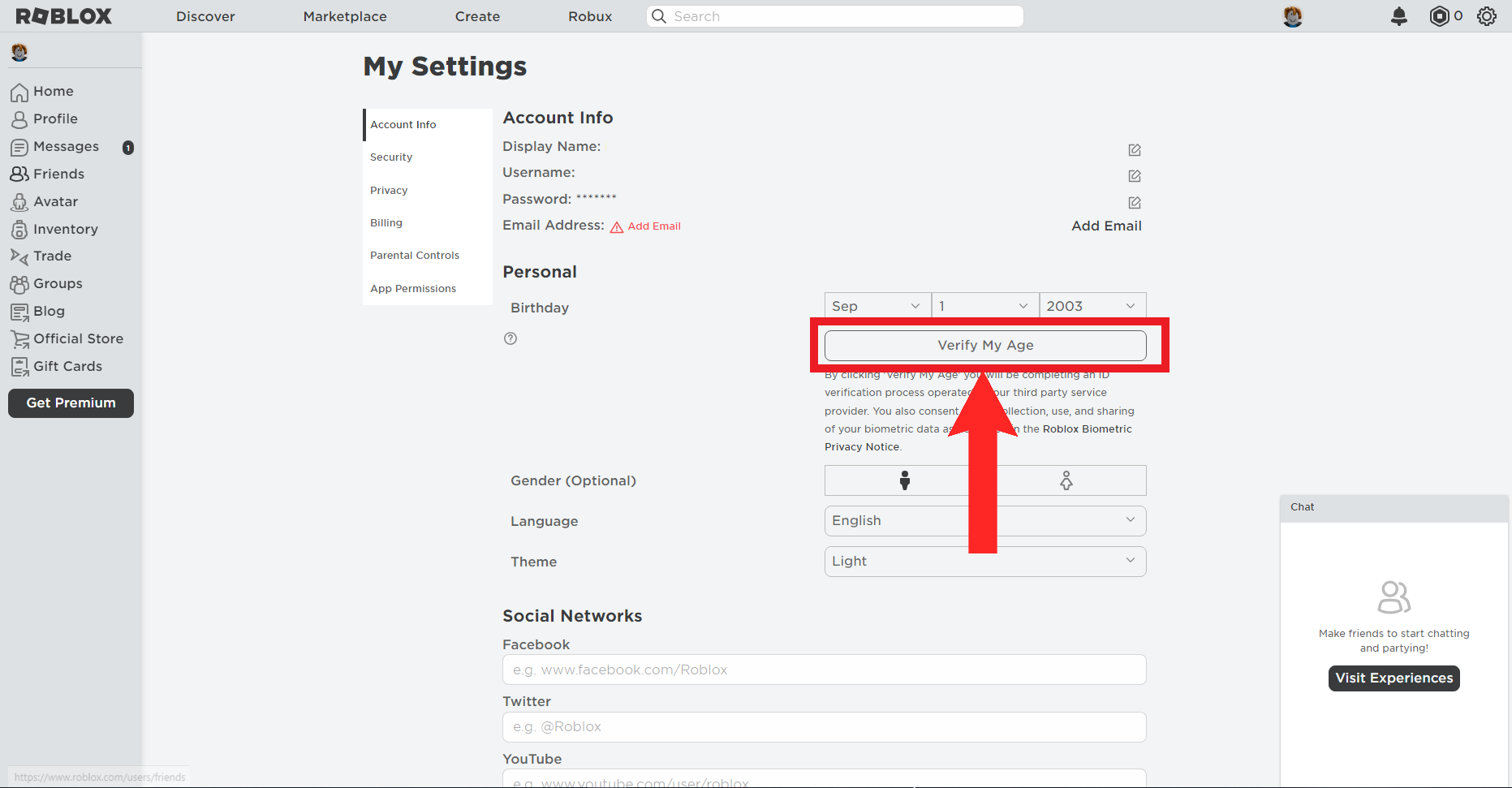Open the settings gear menu

tap(1487, 16)
